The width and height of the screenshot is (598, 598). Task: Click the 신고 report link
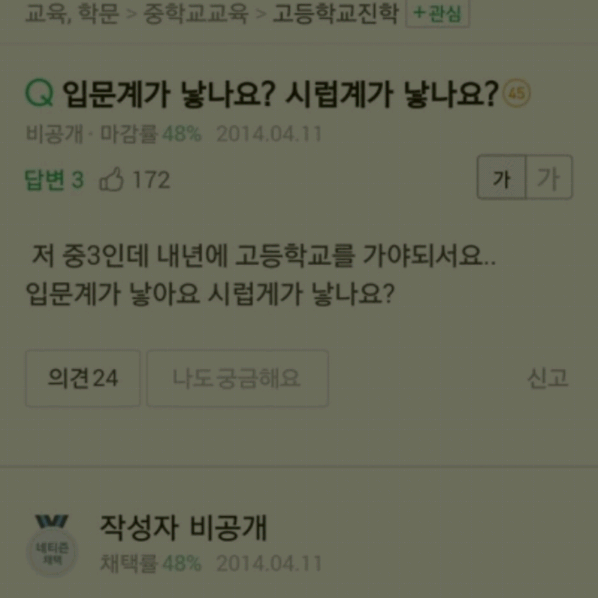[x=548, y=378]
